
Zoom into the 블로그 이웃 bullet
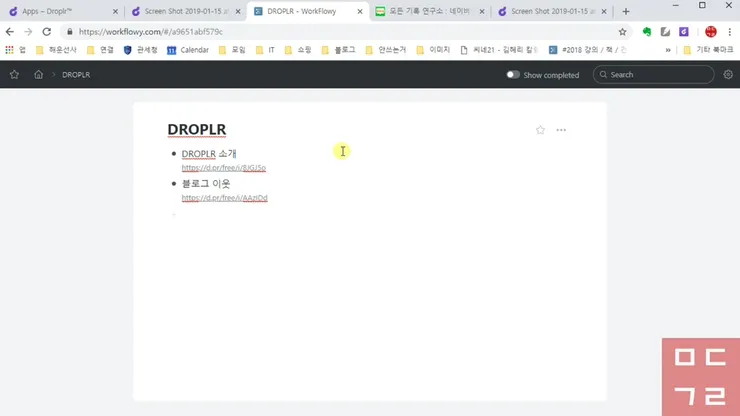(174, 184)
